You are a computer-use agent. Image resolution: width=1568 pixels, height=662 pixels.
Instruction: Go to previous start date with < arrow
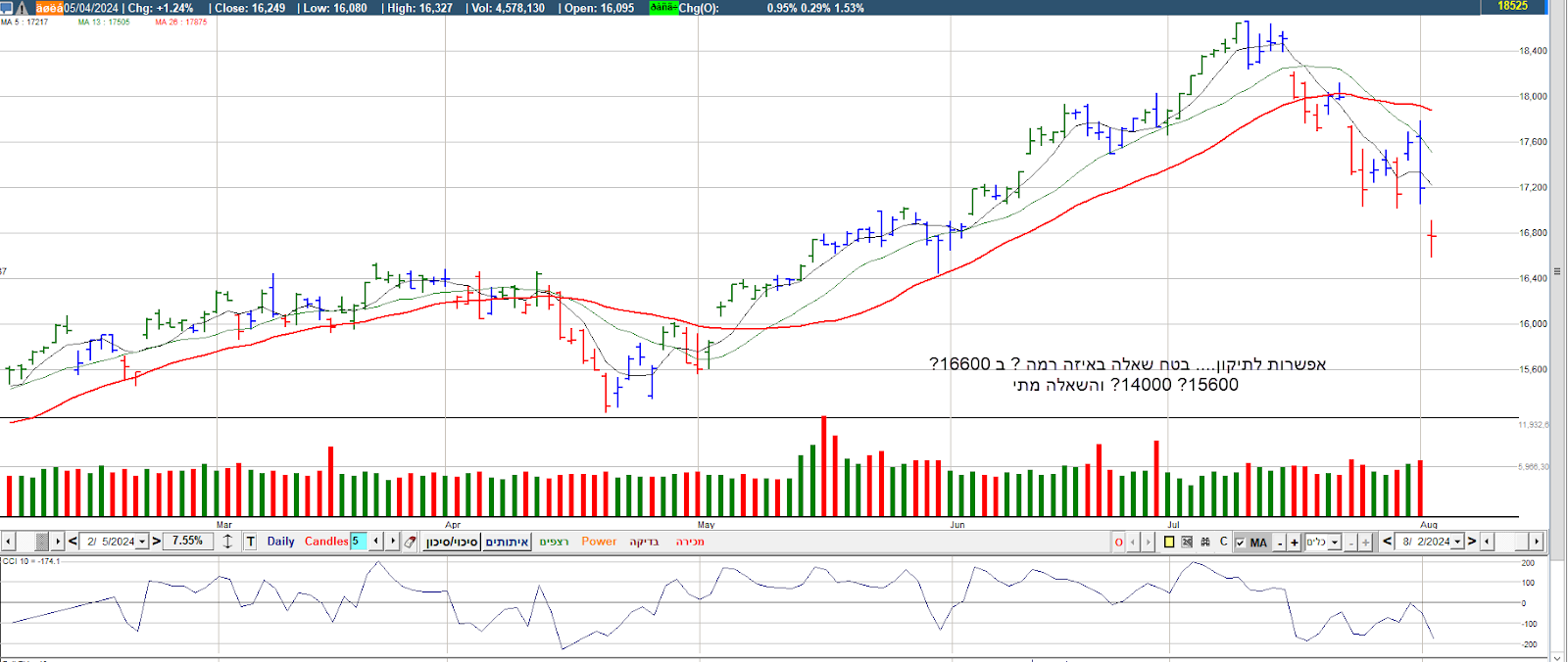click(x=73, y=541)
